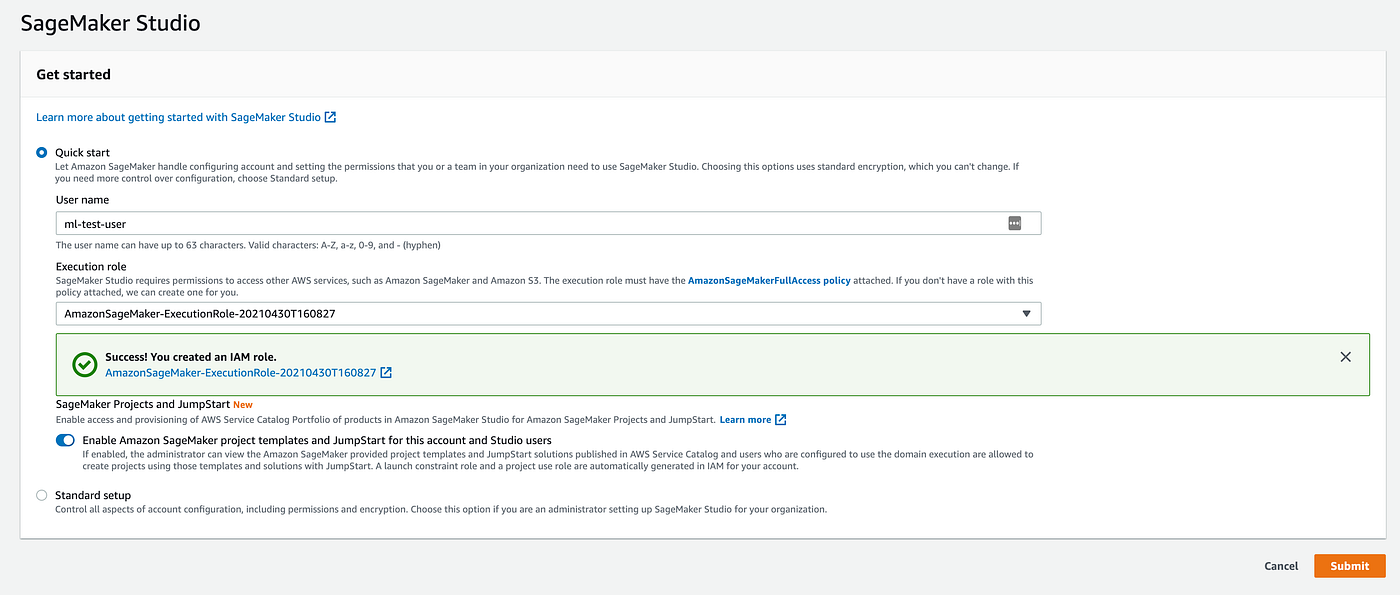Choose the Standard setup radio button
The width and height of the screenshot is (1400, 595).
(41, 495)
